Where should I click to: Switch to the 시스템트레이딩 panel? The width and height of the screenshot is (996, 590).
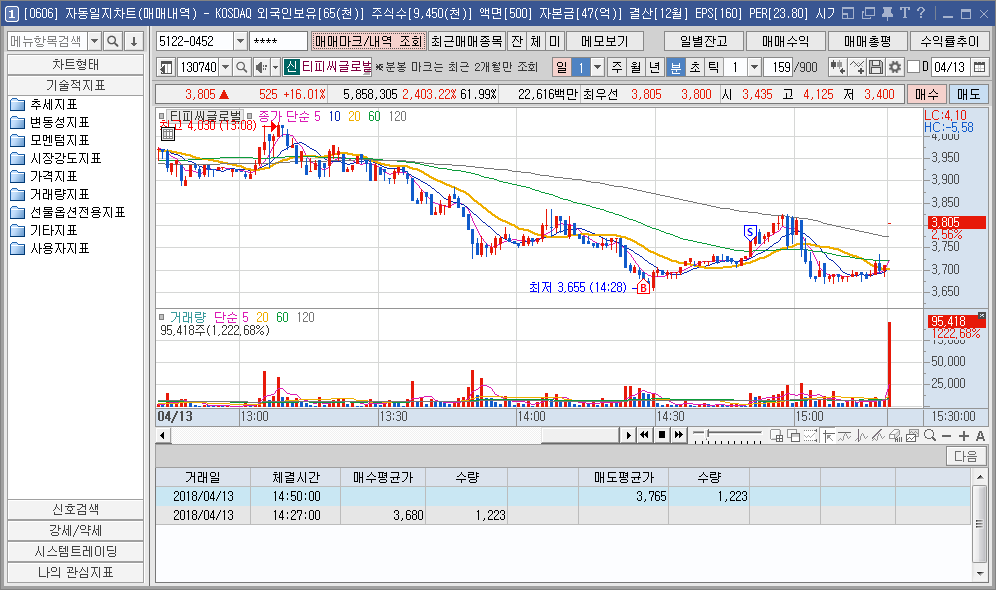[75, 551]
